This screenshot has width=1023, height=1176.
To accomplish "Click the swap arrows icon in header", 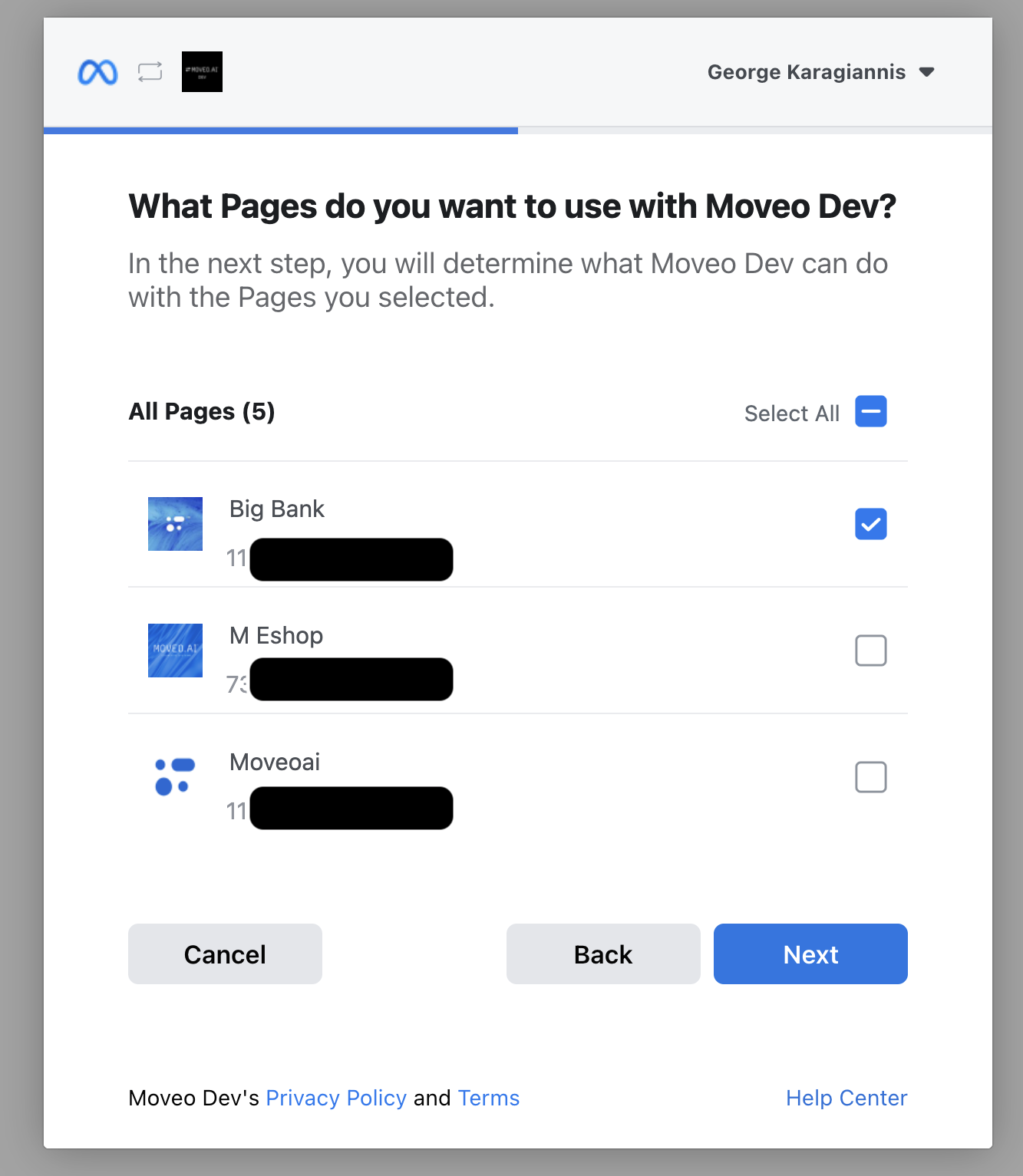I will 150,72.
